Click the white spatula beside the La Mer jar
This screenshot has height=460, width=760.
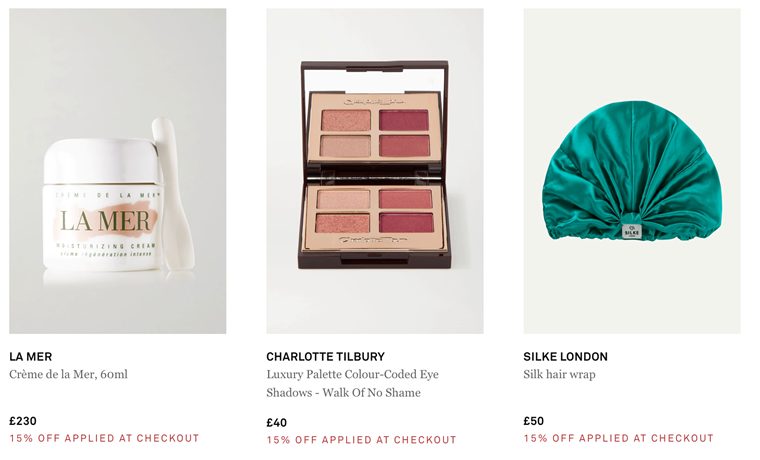(172, 194)
